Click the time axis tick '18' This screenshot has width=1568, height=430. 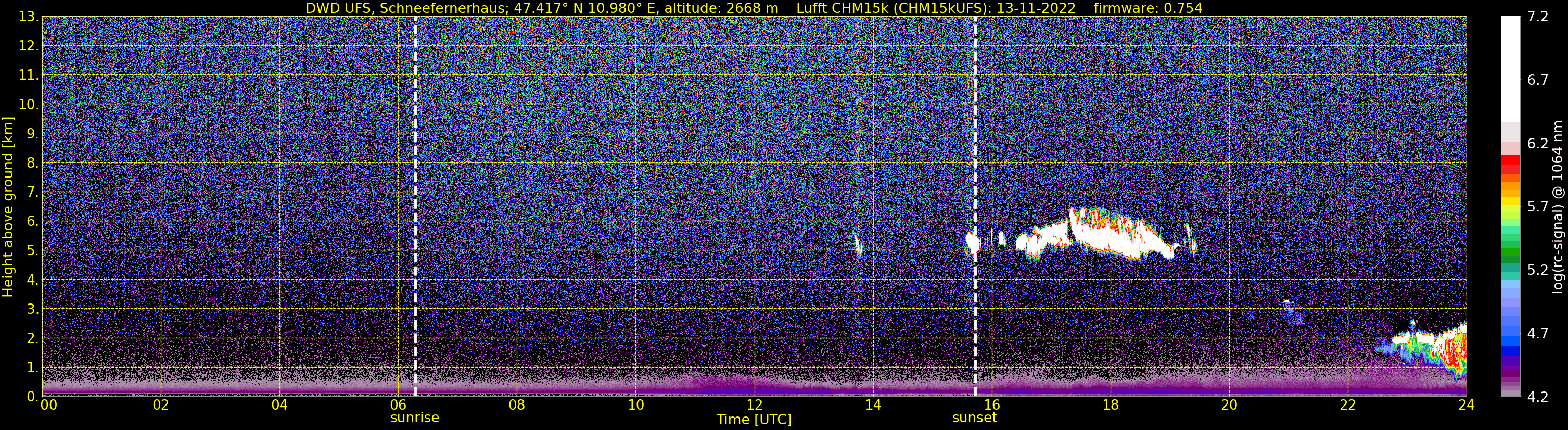(x=1110, y=406)
